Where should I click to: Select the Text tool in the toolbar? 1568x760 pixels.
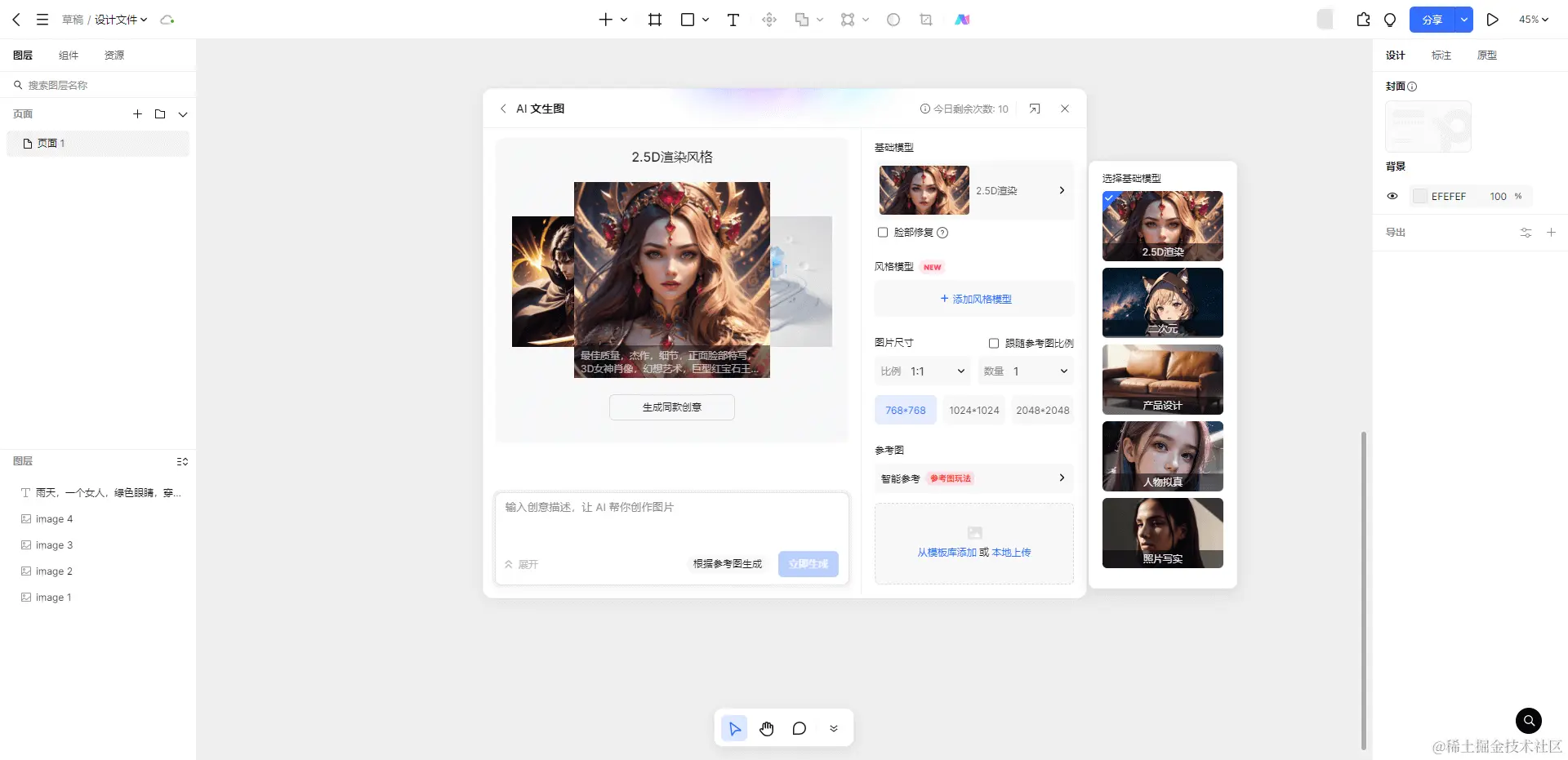tap(733, 20)
